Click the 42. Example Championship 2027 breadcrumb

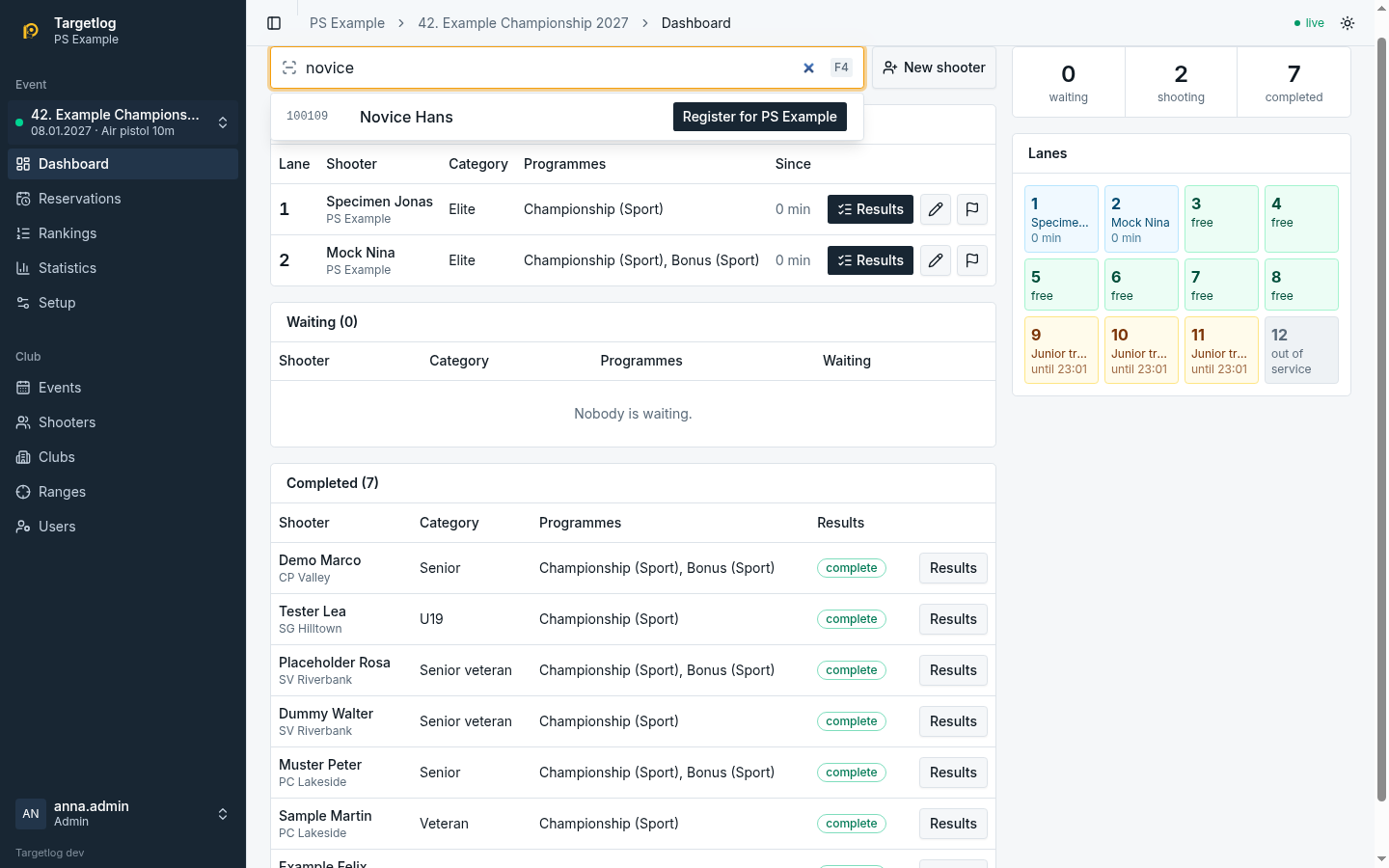click(523, 23)
